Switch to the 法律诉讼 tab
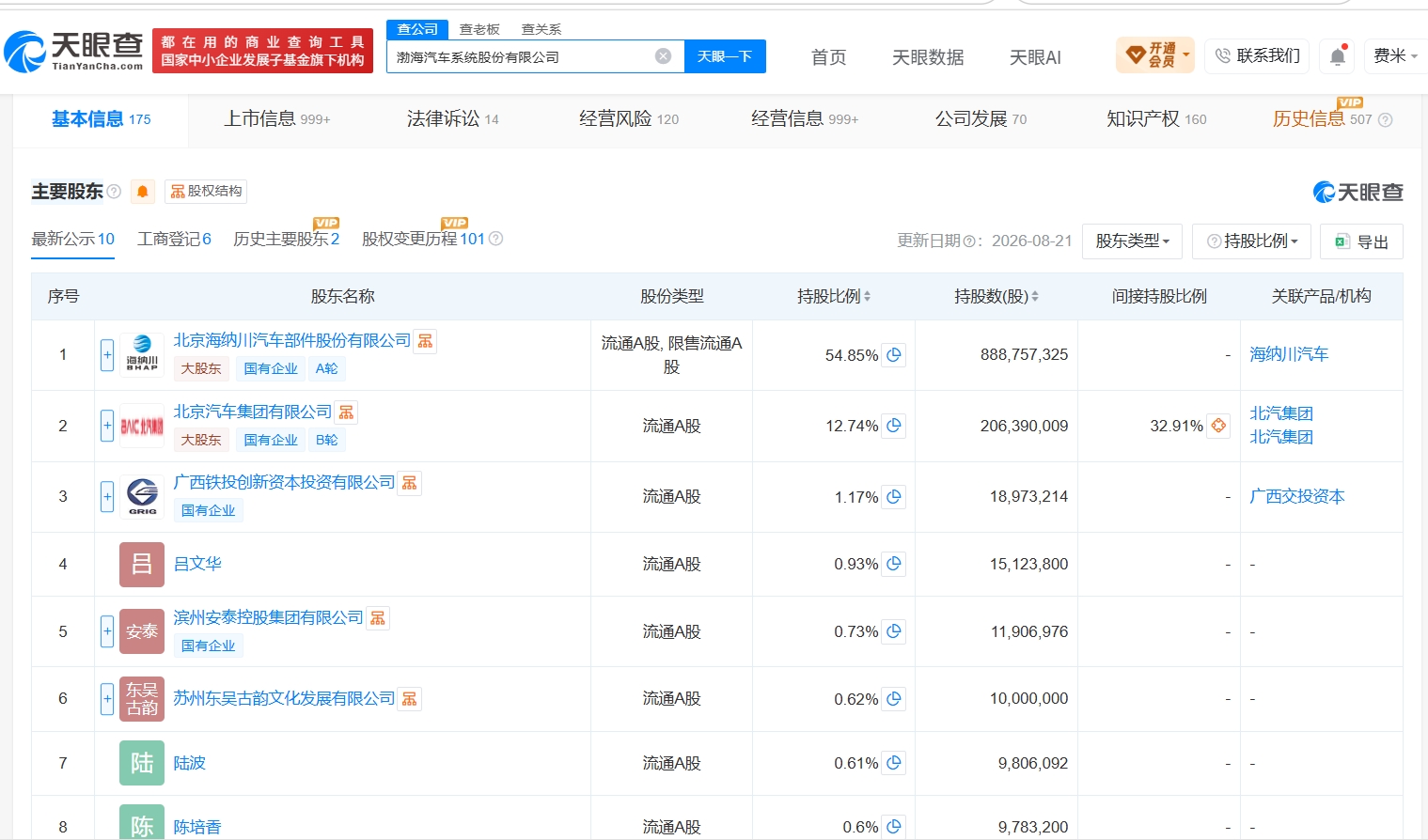The image size is (1428, 840). (x=452, y=119)
